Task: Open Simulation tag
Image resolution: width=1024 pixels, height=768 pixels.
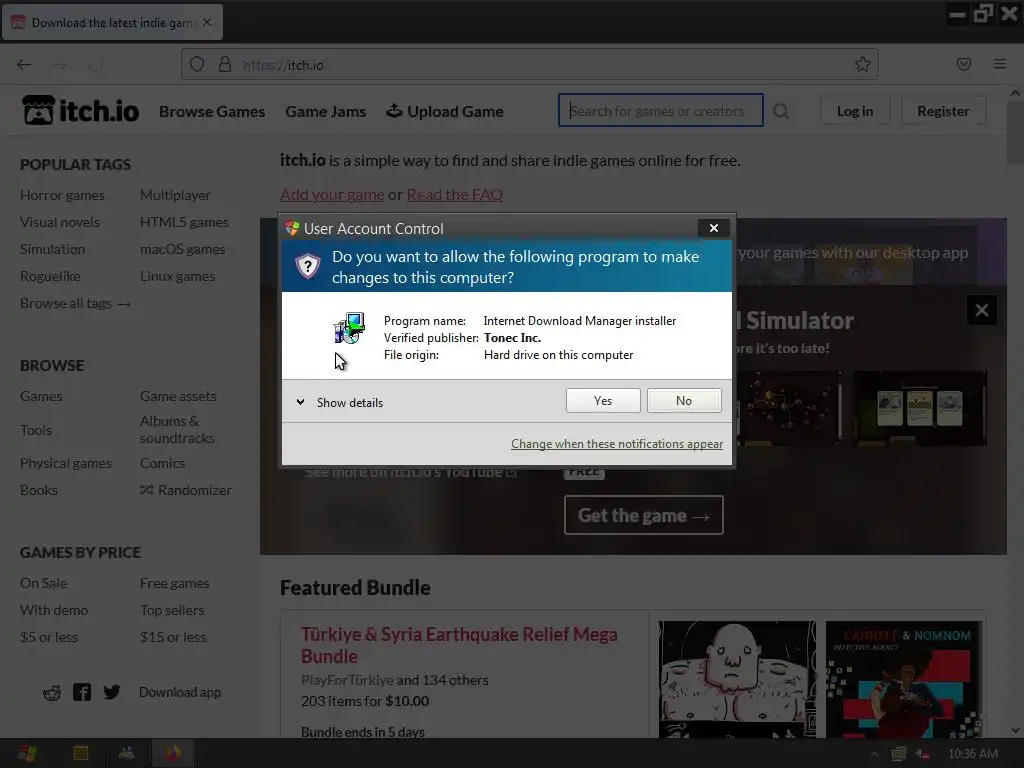Action: coord(52,249)
